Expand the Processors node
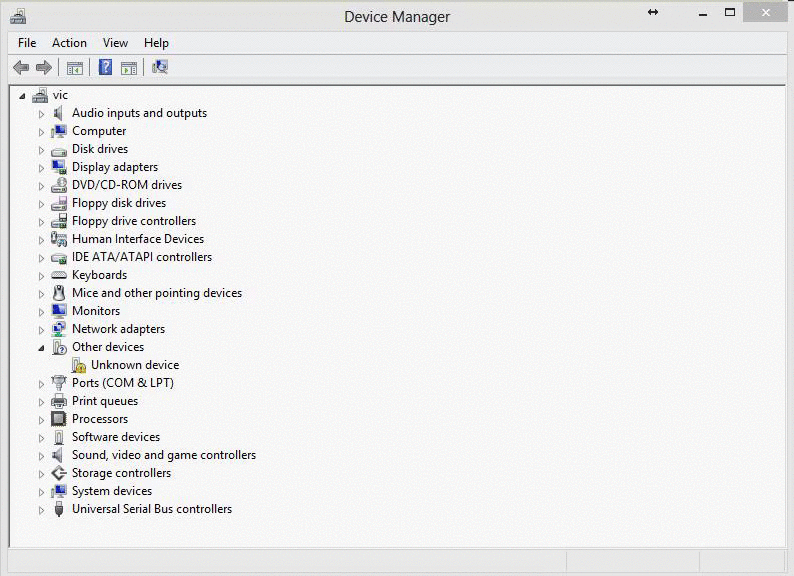The width and height of the screenshot is (794, 576). pos(41,420)
